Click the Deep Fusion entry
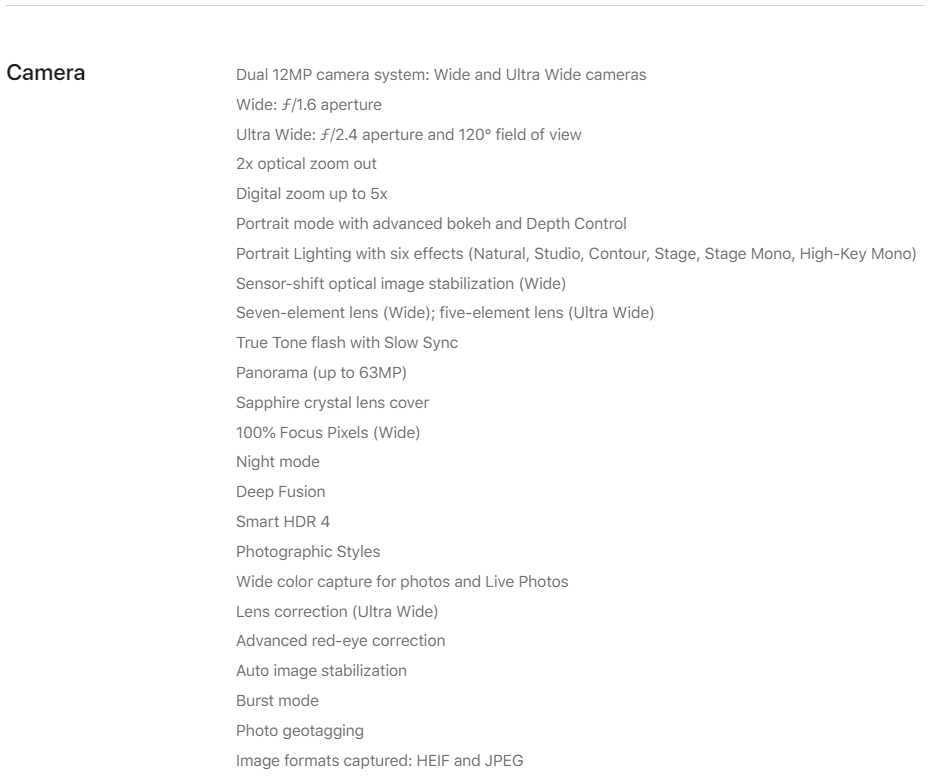This screenshot has height=776, width=937. coord(280,492)
